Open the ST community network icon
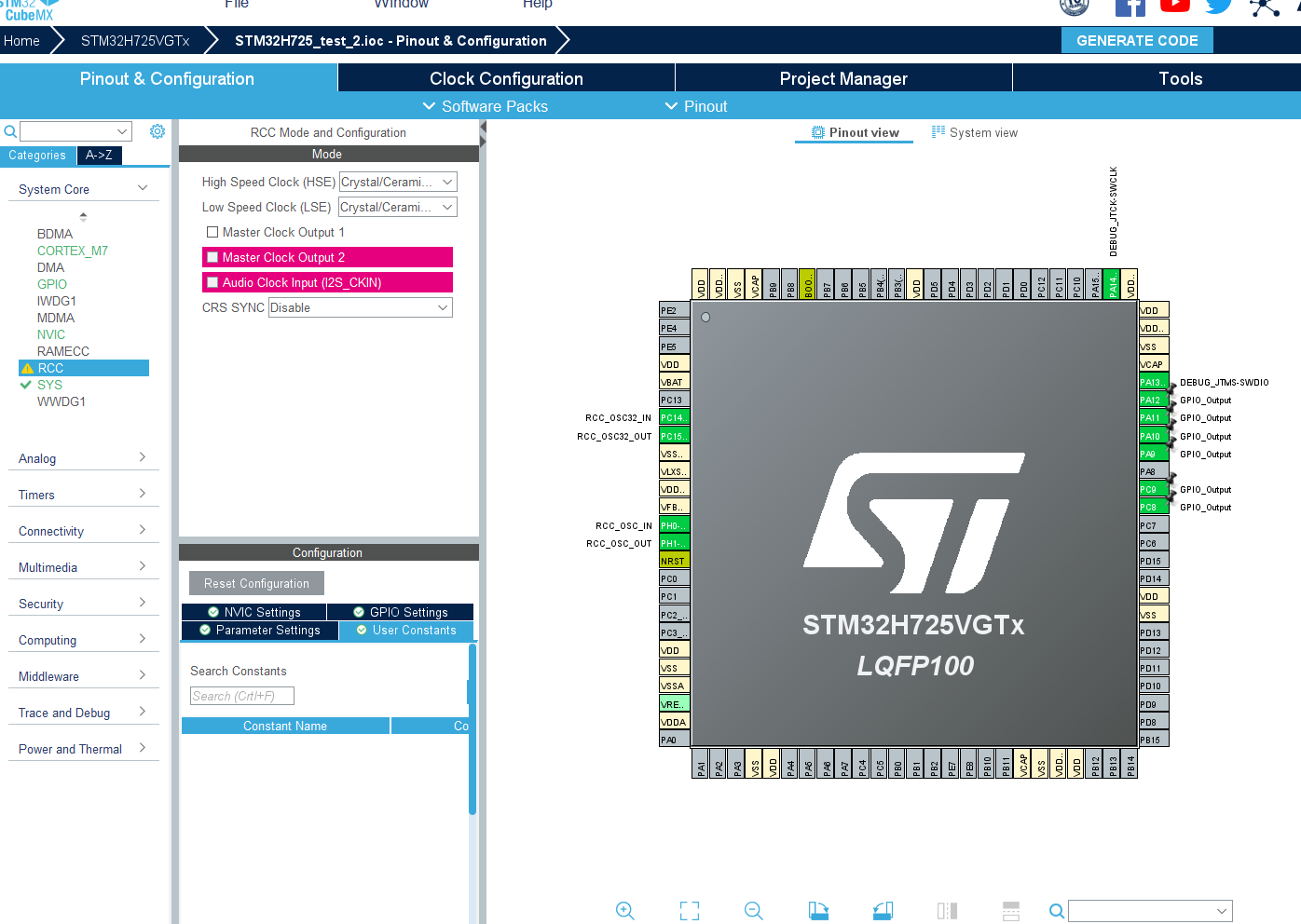Viewport: 1301px width, 924px height. point(1265,7)
